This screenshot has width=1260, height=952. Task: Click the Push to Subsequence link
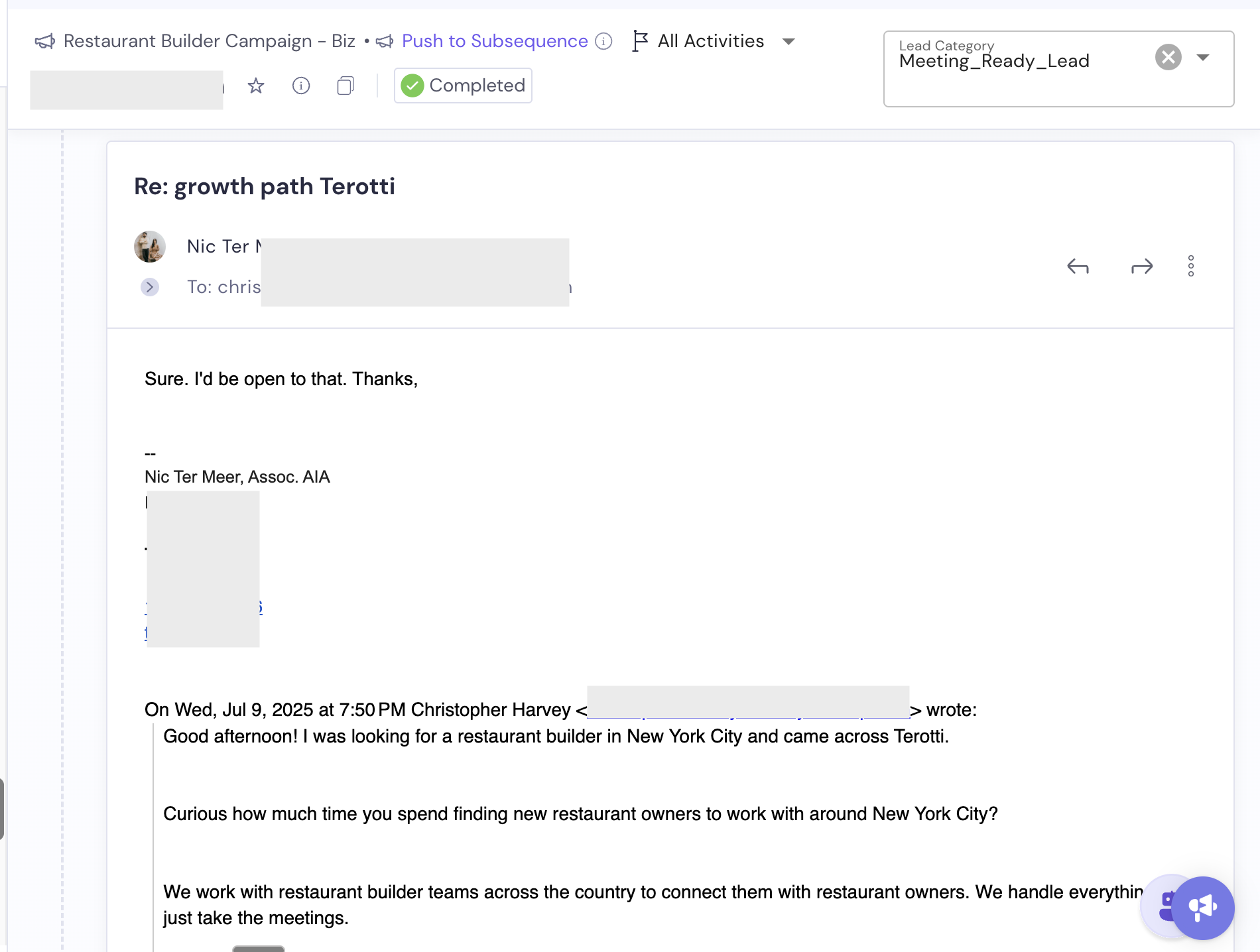pyautogui.click(x=495, y=41)
